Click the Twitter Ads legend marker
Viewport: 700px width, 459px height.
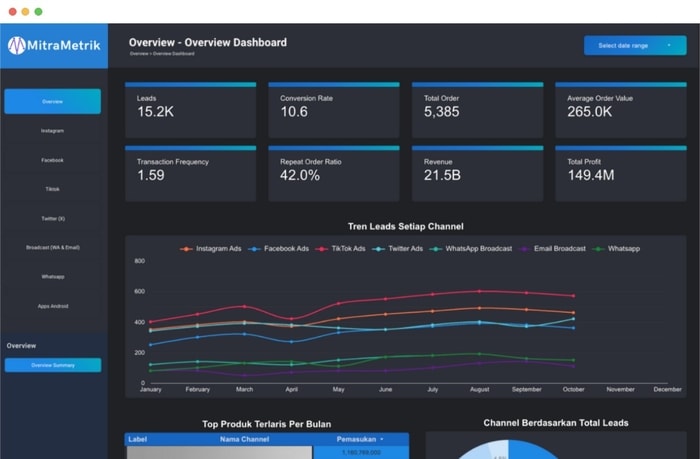point(378,249)
